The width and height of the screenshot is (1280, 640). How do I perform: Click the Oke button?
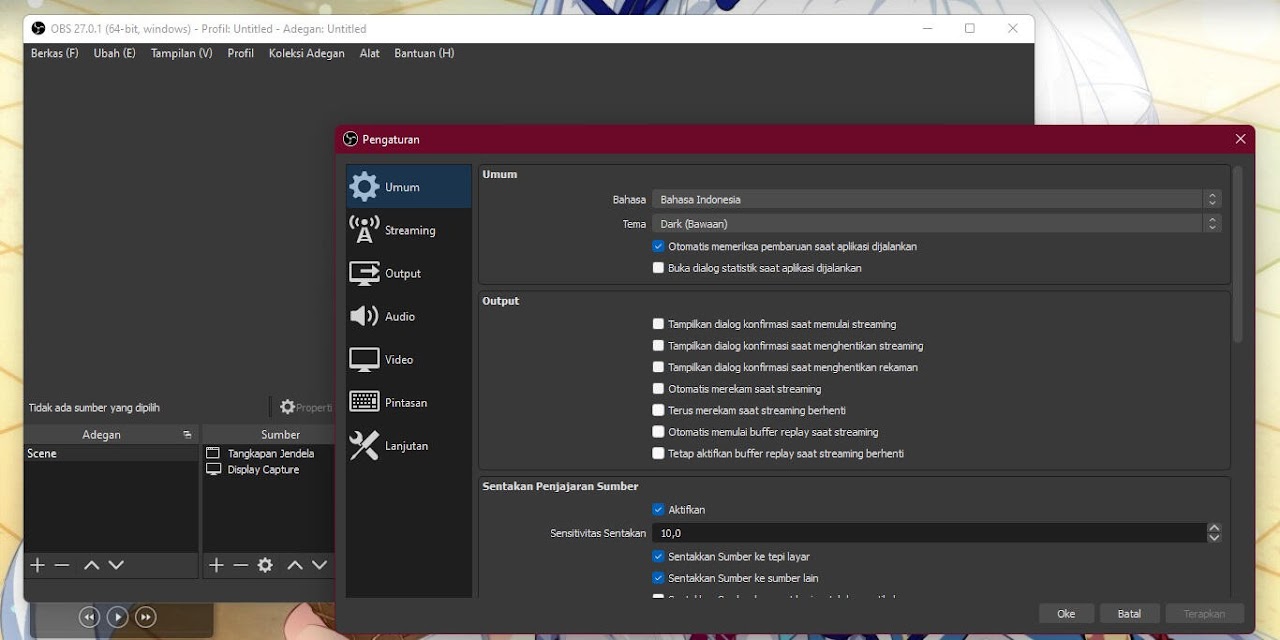1066,613
